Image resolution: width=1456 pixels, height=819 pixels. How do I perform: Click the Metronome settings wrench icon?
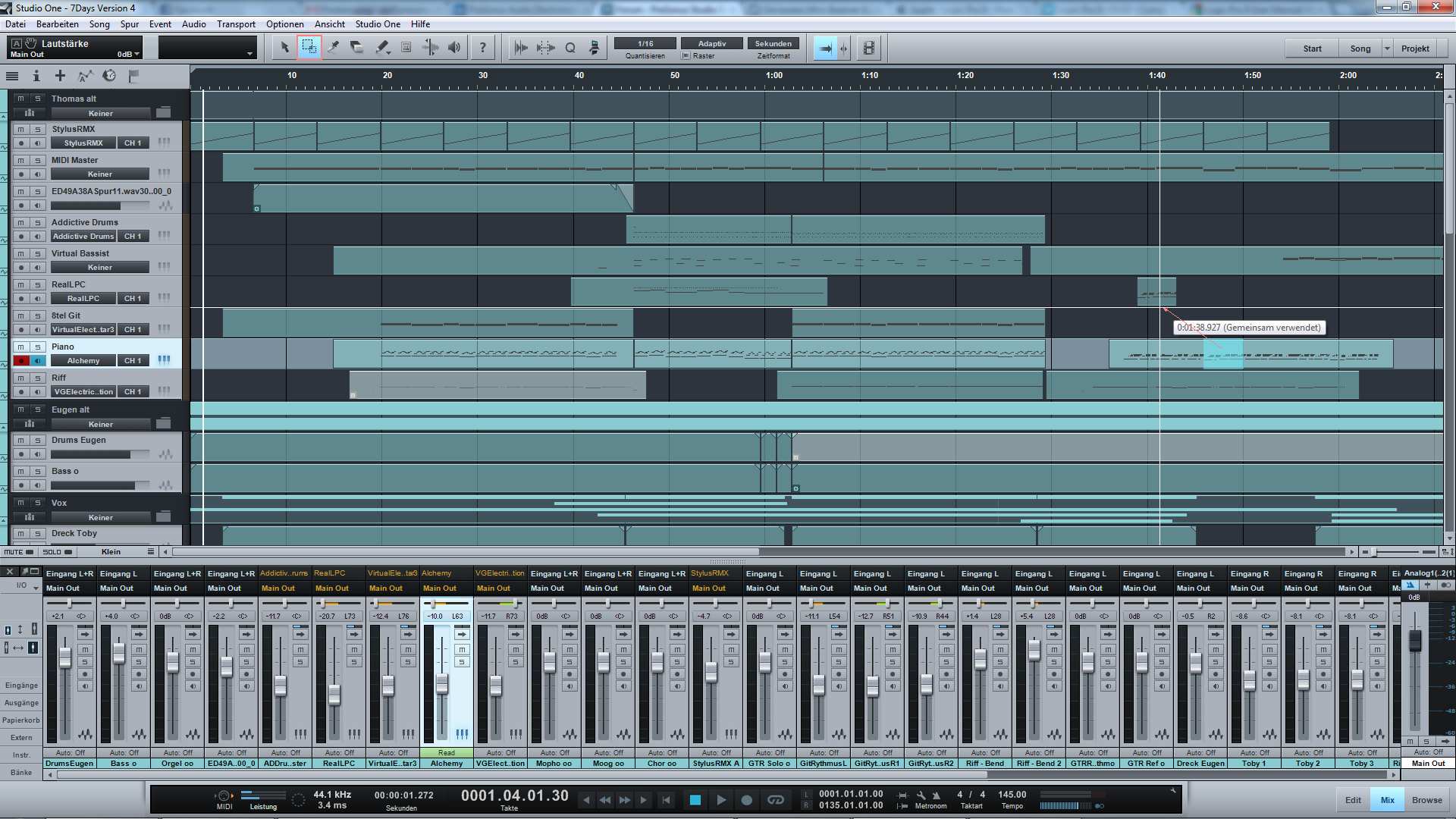coord(921,795)
